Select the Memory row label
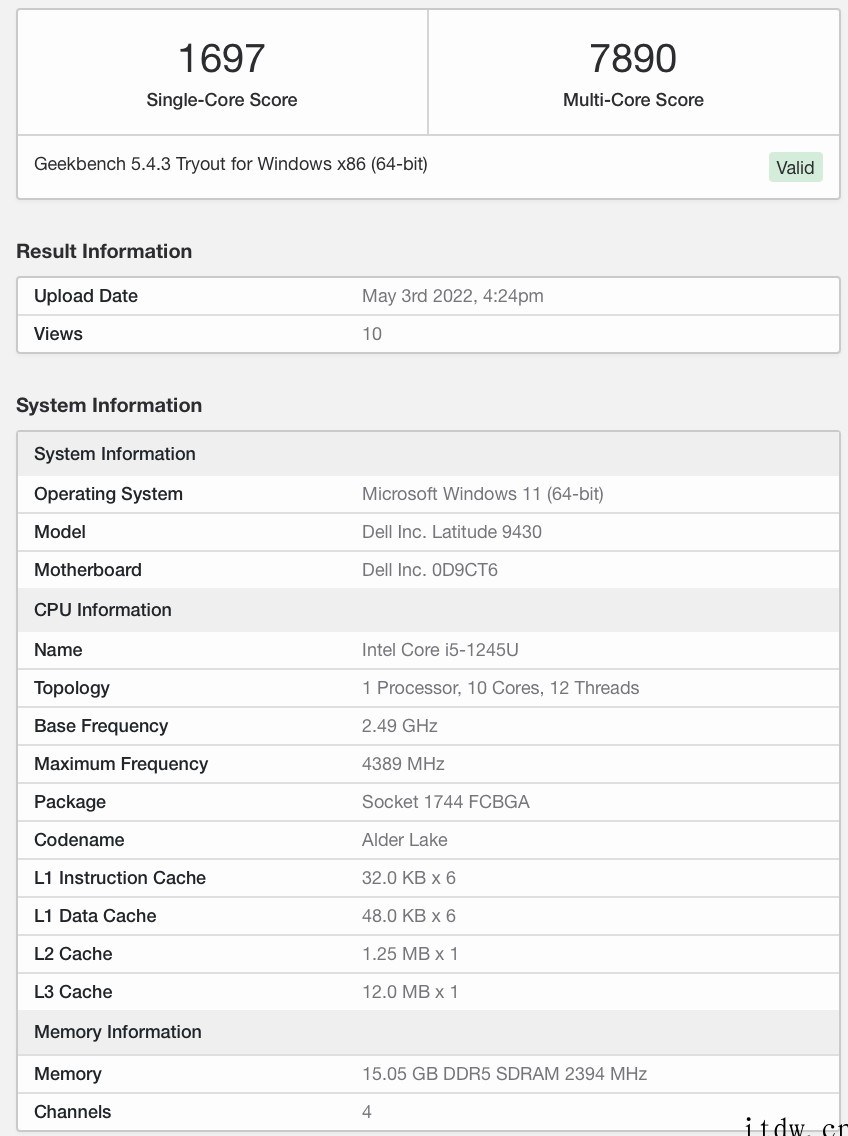Screen dimensions: 848x1136 [x=67, y=1074]
